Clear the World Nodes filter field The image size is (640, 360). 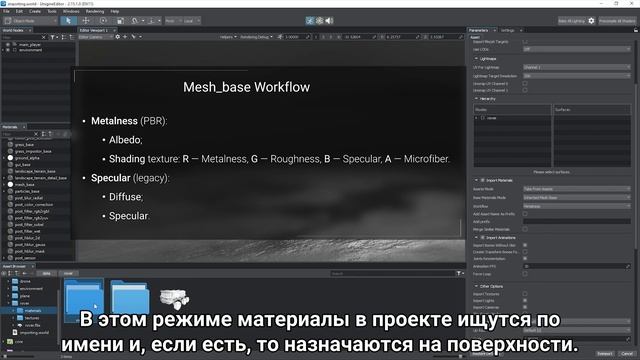pyautogui.click(x=44, y=37)
